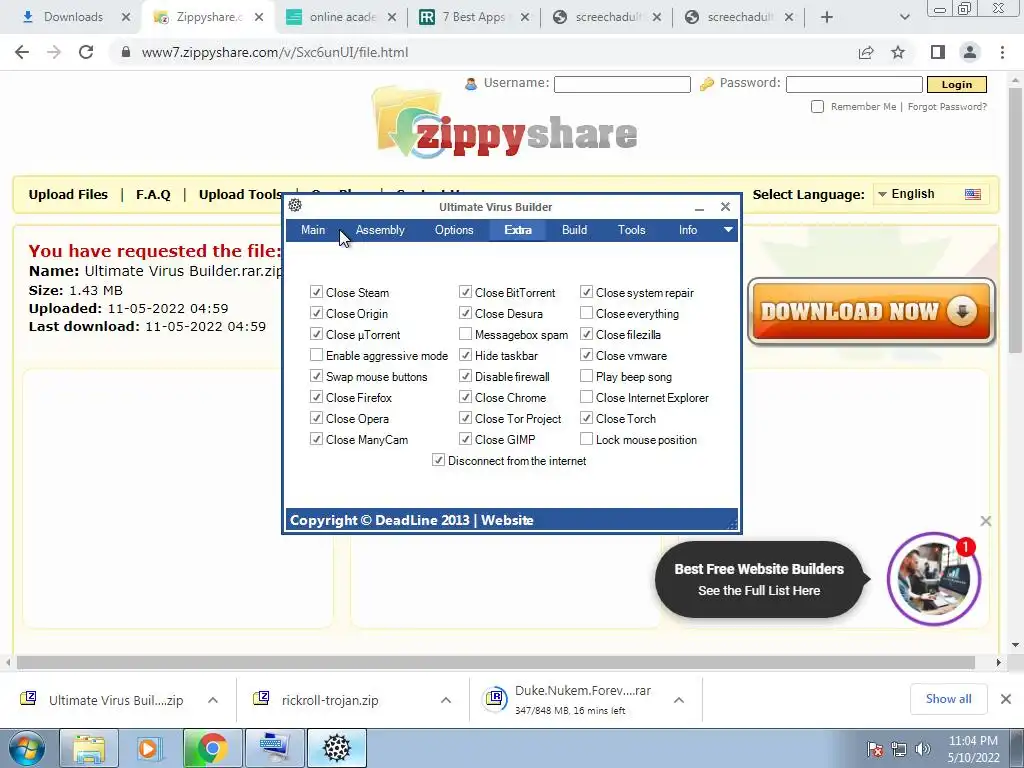Expand Ultimate Virus Builder zip download options
1024x768 pixels.
click(x=213, y=700)
